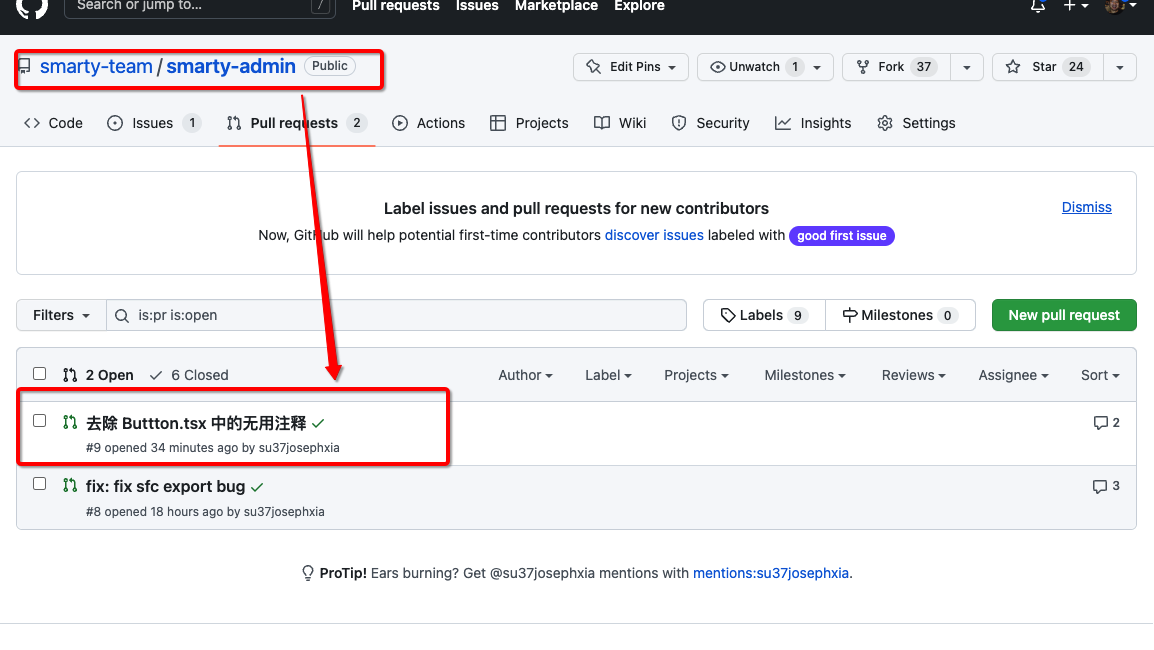1154x650 pixels.
Task: Click the GitHub logo icon
Action: tap(32, 6)
